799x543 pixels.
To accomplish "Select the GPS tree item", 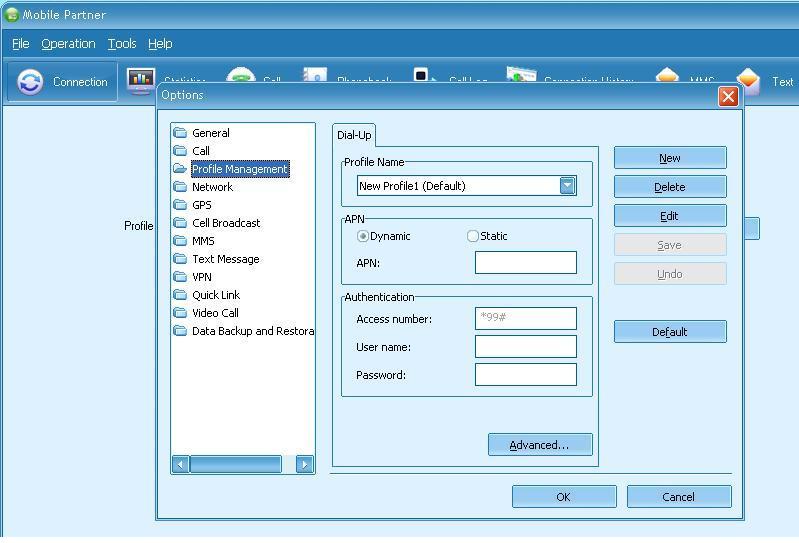I will tap(202, 205).
